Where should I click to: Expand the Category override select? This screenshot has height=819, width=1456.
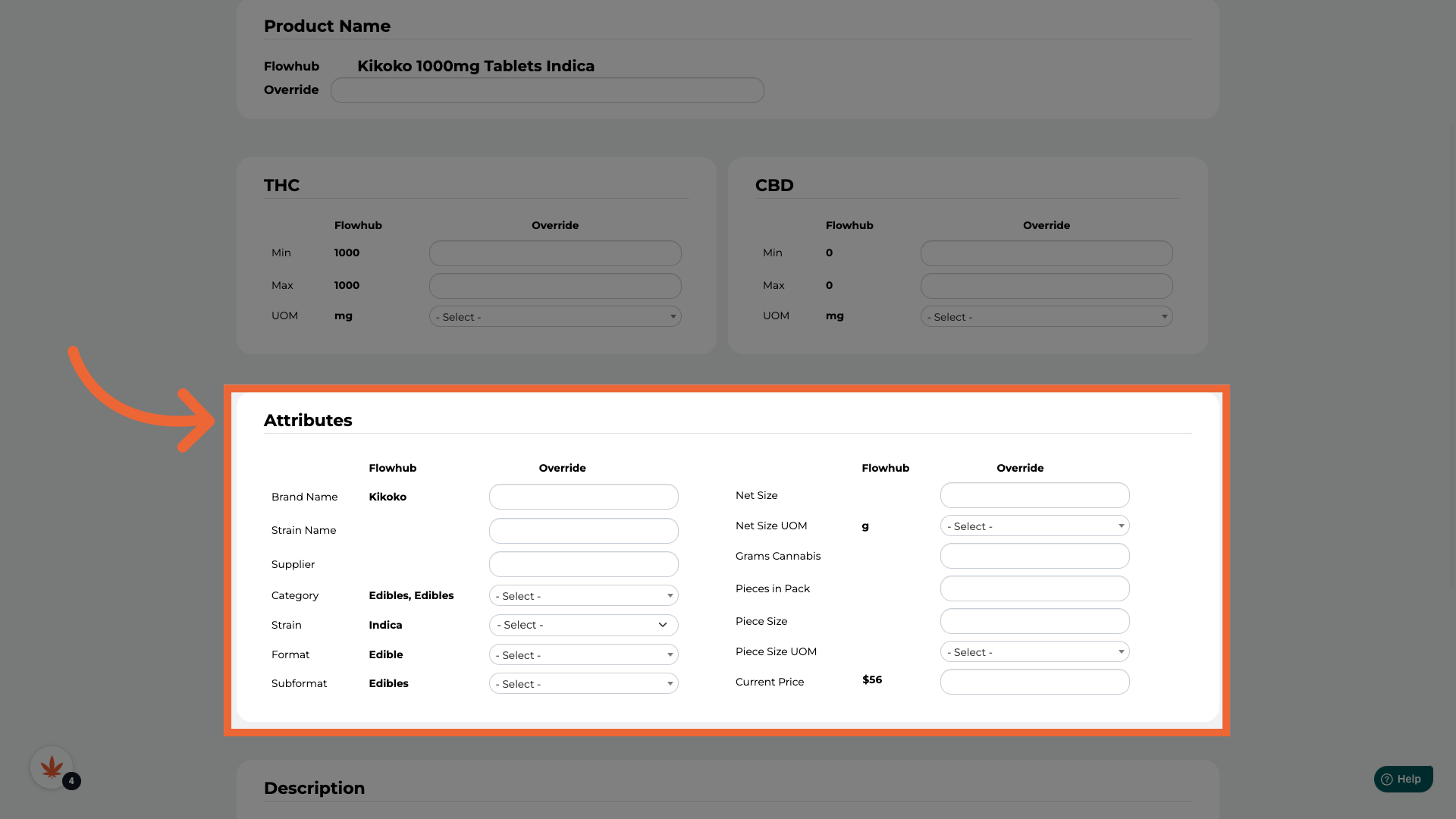583,595
